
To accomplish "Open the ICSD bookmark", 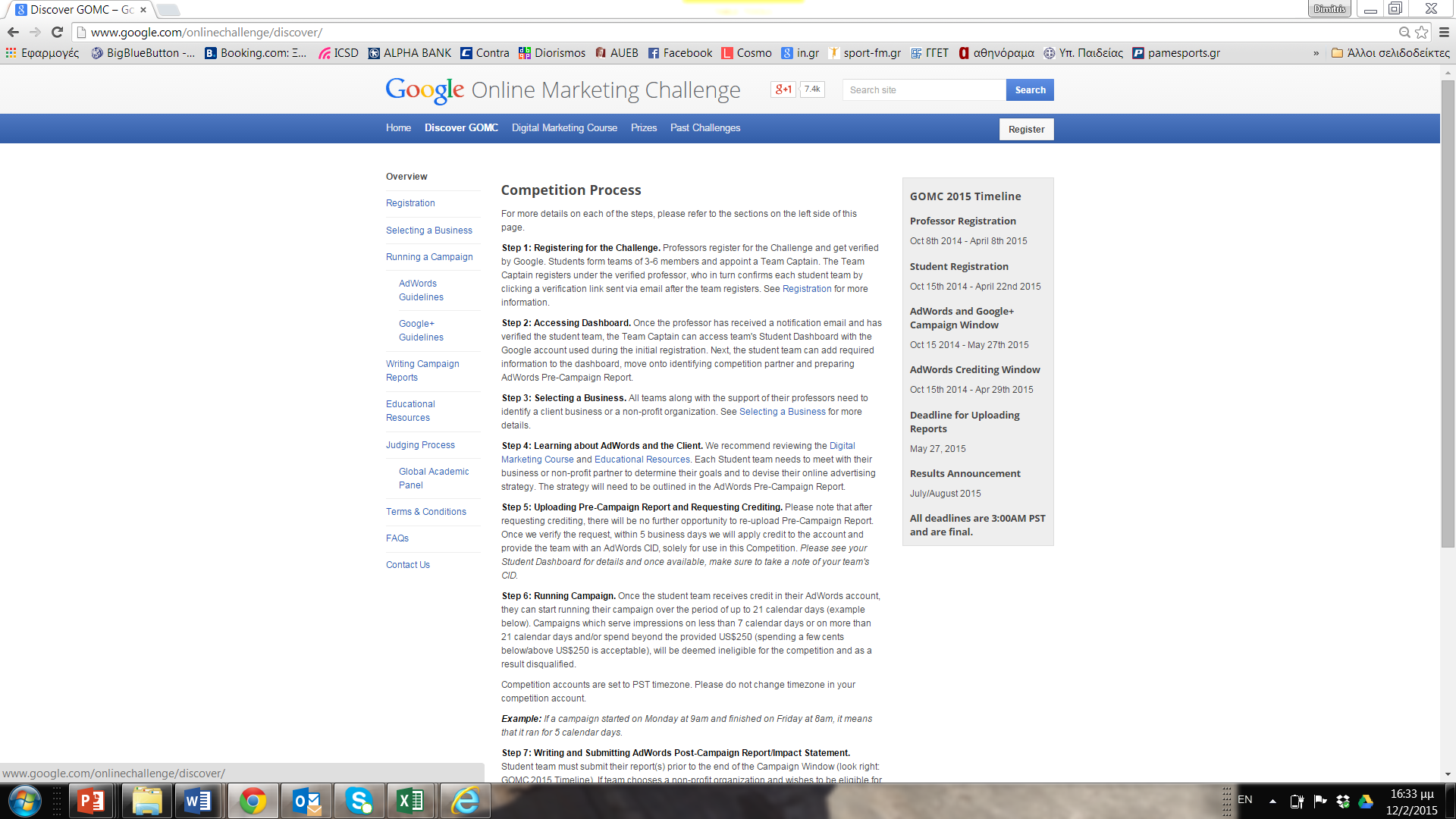I will click(x=338, y=53).
